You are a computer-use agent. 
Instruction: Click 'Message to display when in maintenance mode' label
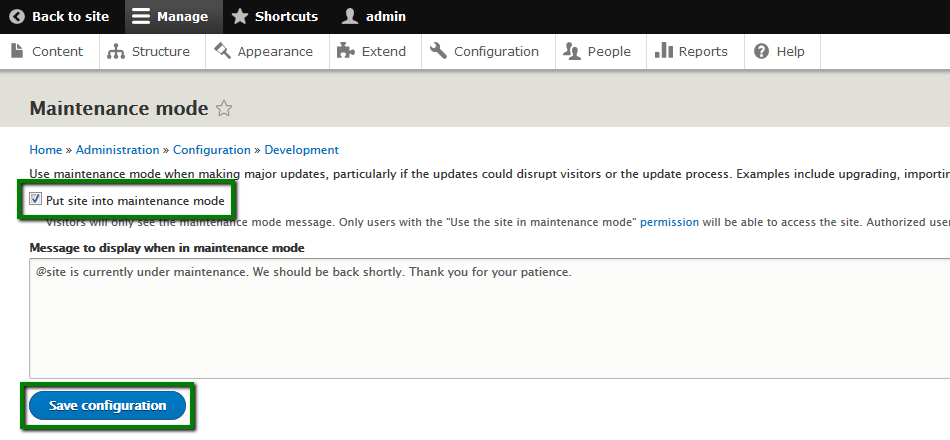[x=167, y=248]
